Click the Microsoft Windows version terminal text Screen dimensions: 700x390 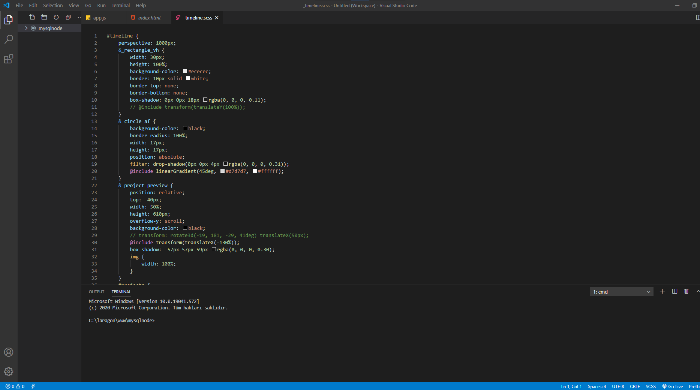click(144, 301)
